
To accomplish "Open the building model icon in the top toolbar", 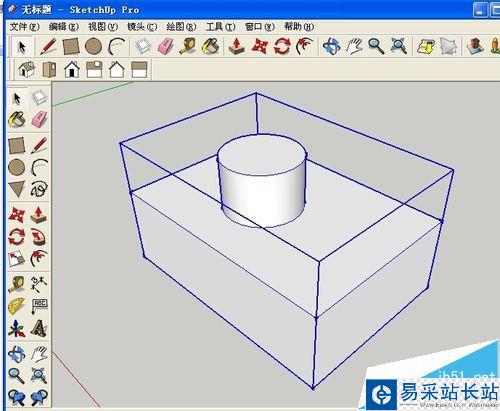I will point(475,46).
